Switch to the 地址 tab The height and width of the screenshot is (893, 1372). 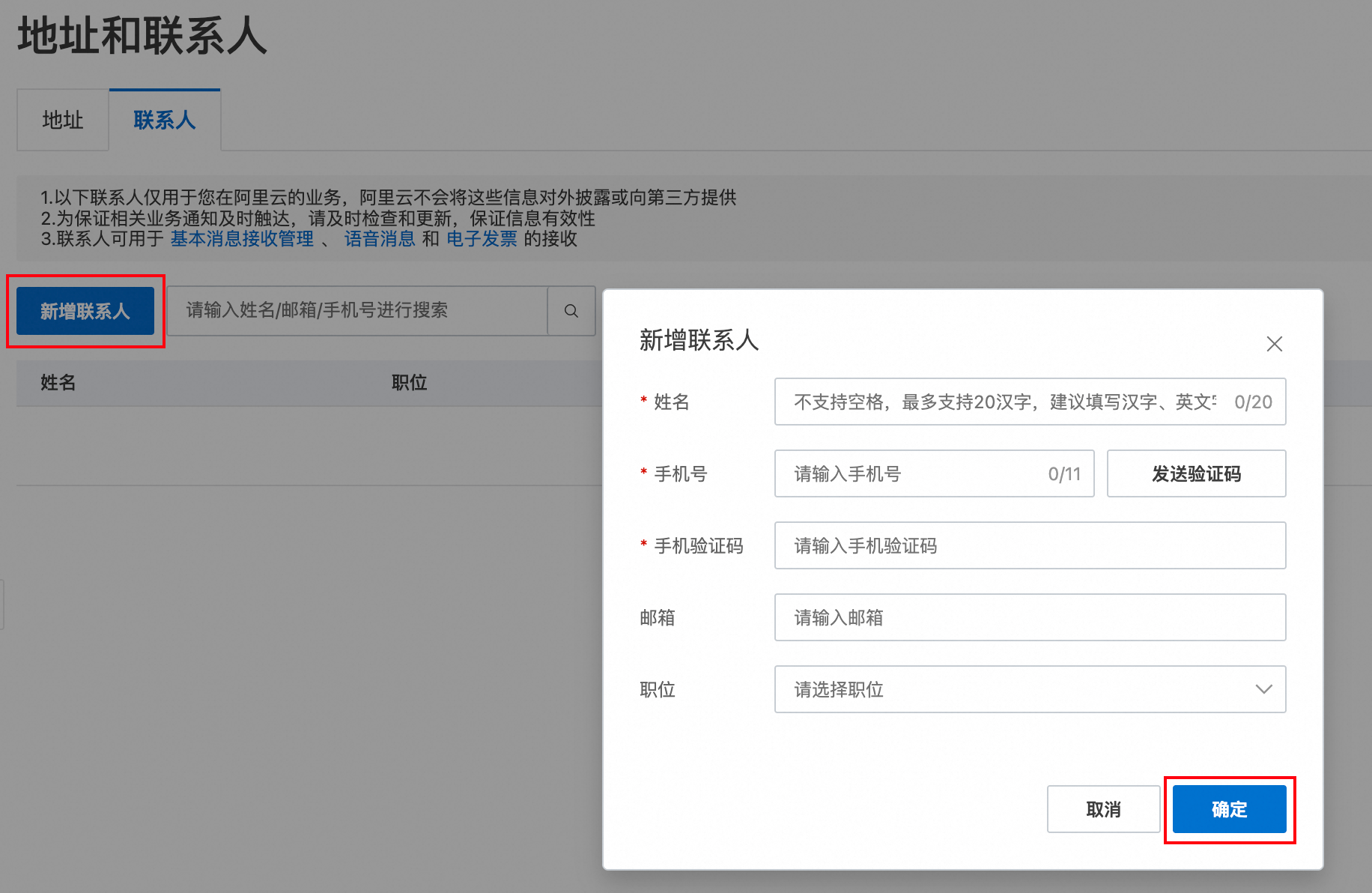tap(63, 120)
